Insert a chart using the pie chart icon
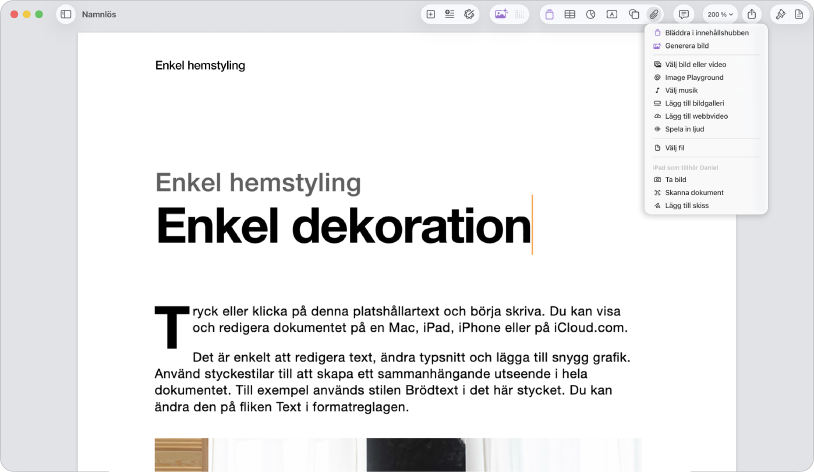This screenshot has width=814, height=473. (591, 15)
